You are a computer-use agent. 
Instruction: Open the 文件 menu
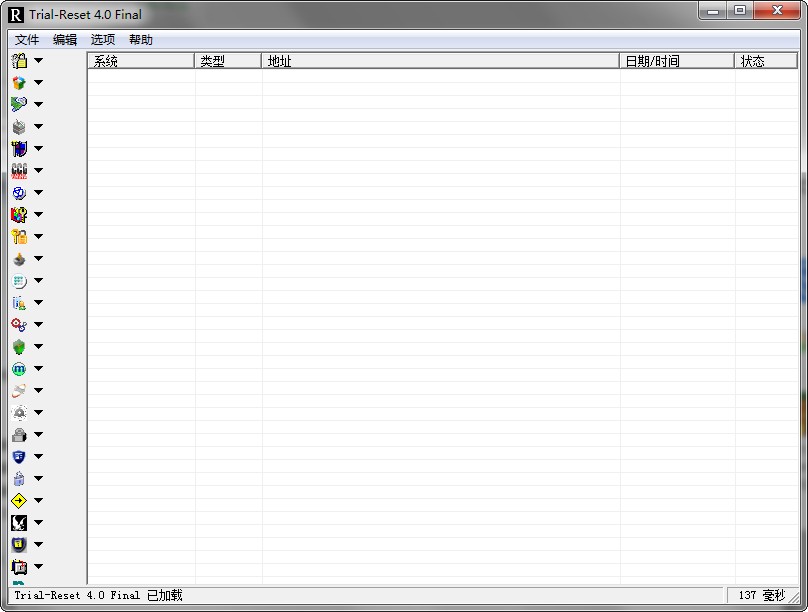pos(27,40)
